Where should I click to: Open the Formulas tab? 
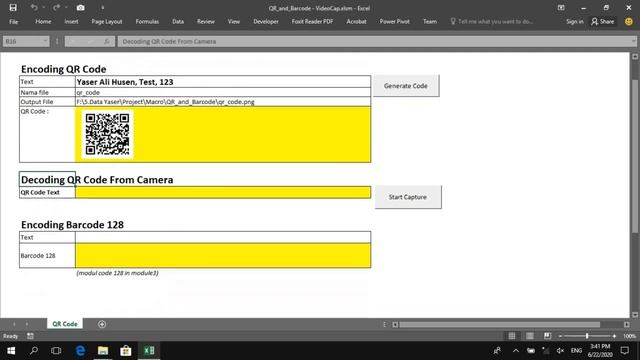coord(147,22)
